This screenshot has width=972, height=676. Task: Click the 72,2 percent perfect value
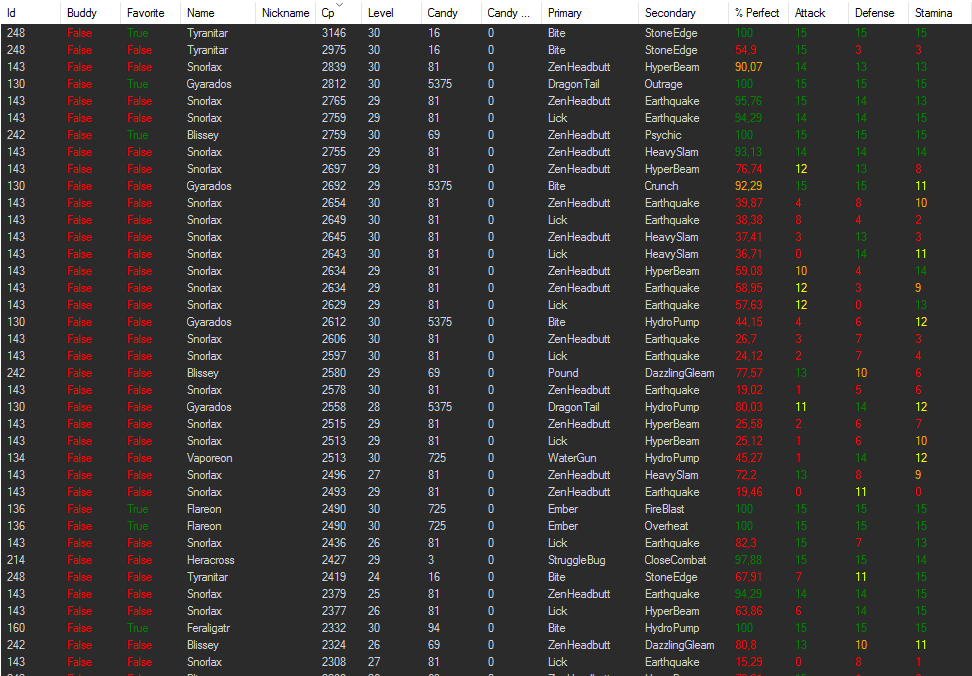pyautogui.click(x=746, y=475)
